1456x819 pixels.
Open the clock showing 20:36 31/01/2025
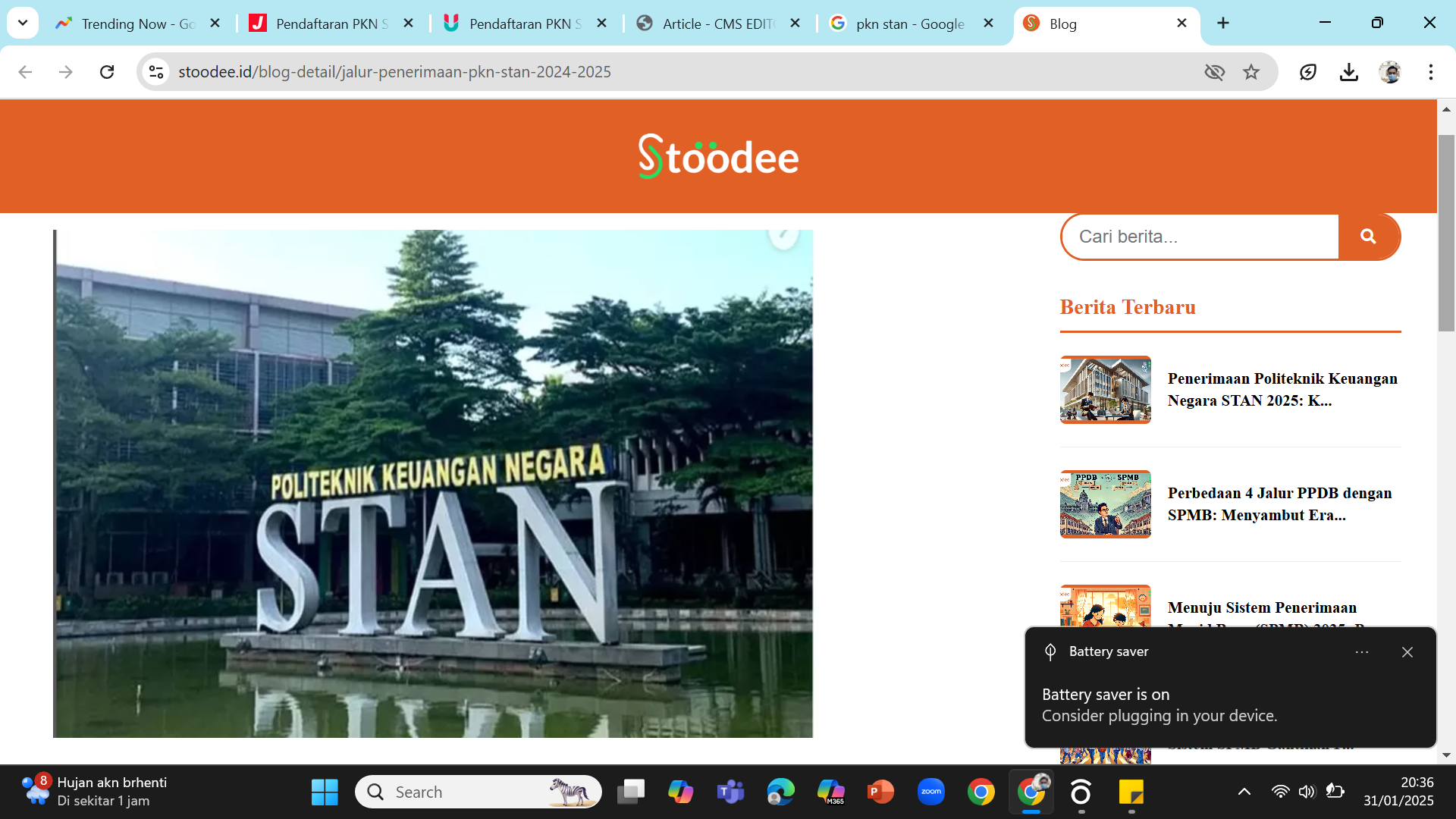click(x=1398, y=792)
